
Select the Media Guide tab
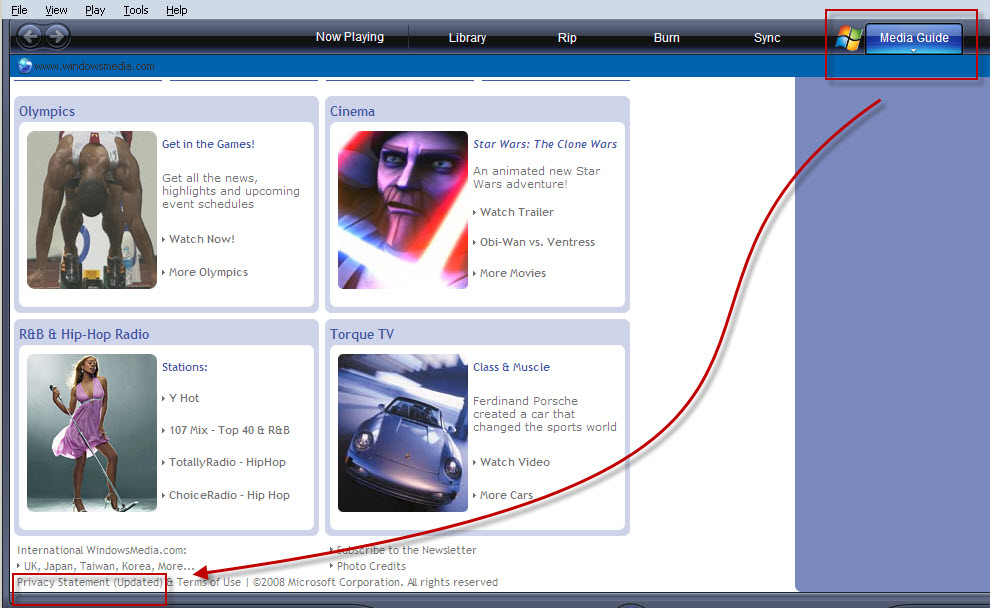coord(914,37)
